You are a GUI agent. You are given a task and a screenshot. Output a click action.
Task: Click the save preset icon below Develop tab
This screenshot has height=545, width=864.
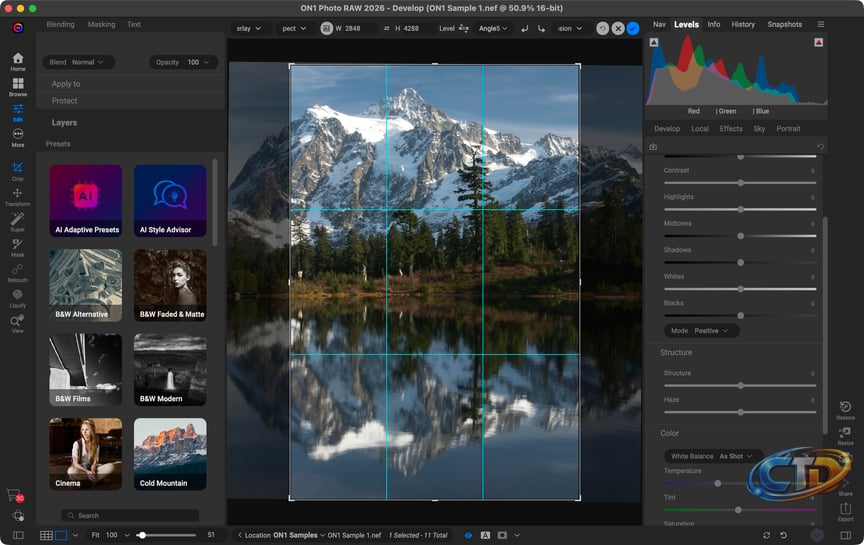[x=653, y=147]
